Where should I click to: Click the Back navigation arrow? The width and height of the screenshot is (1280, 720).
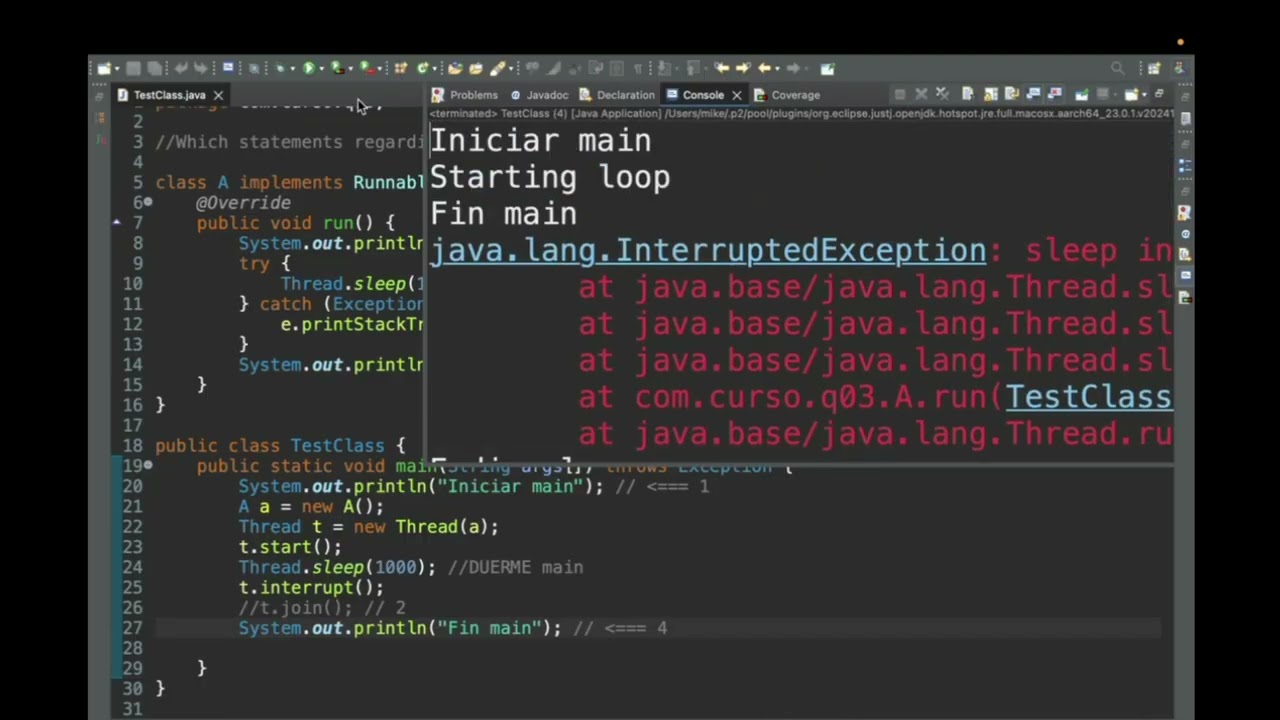[765, 68]
